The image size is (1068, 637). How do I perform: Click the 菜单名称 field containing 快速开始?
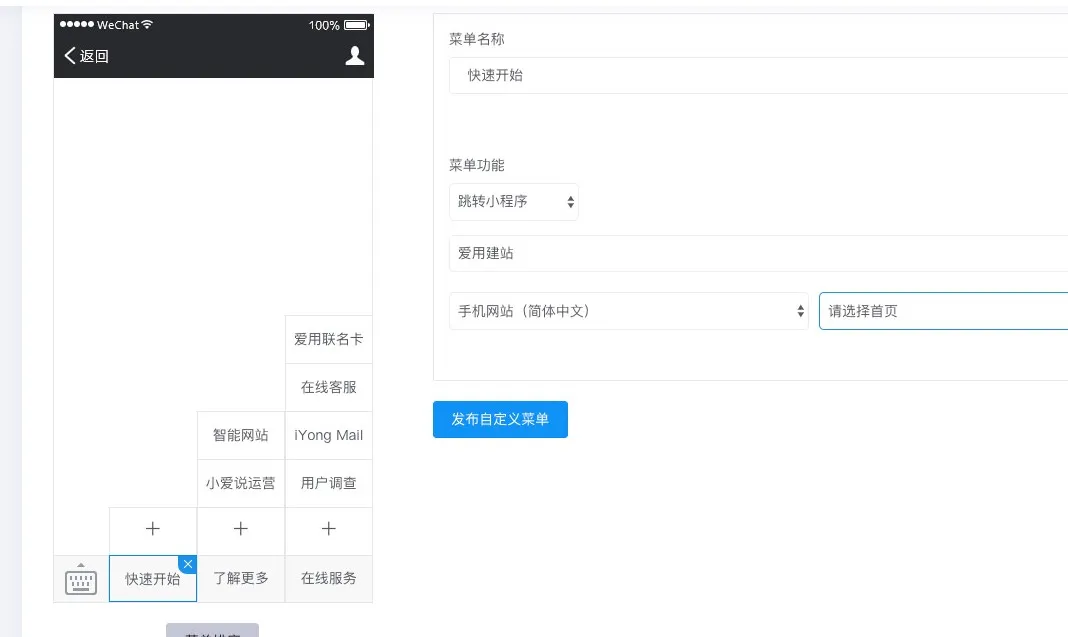[758, 76]
